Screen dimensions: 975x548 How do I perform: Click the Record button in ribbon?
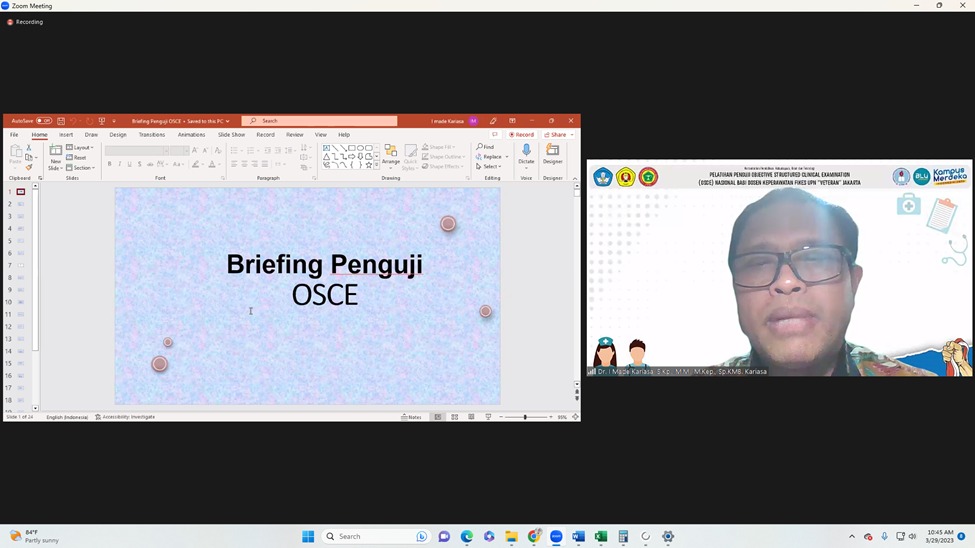coord(521,134)
